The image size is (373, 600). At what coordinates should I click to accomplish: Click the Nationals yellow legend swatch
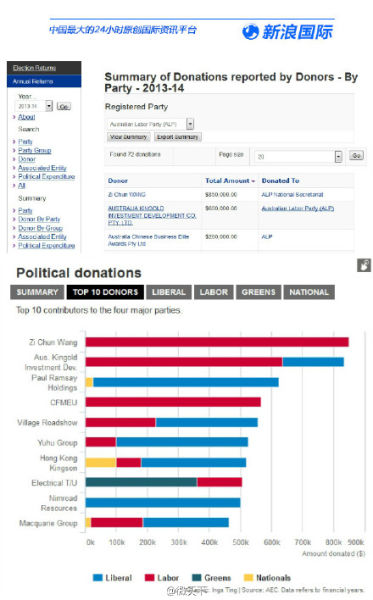click(249, 577)
